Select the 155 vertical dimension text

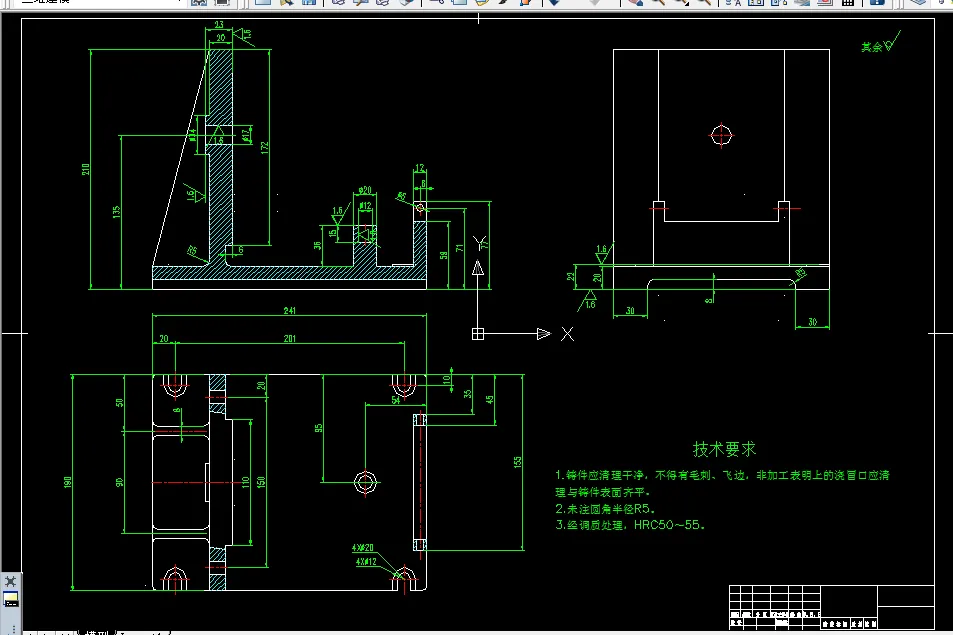pyautogui.click(x=517, y=462)
